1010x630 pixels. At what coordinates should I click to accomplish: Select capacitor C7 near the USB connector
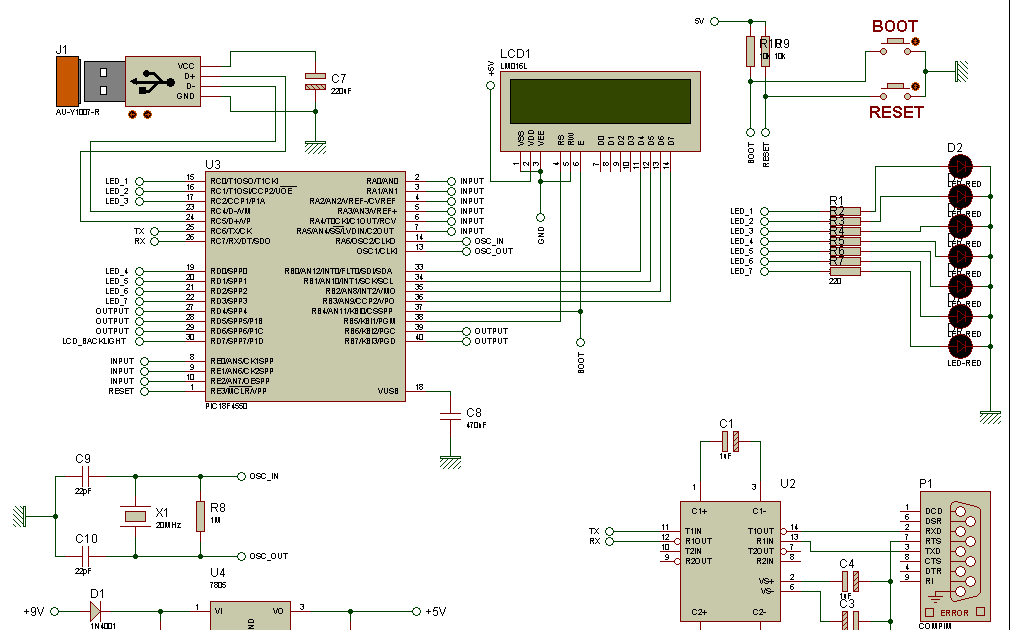[x=315, y=82]
